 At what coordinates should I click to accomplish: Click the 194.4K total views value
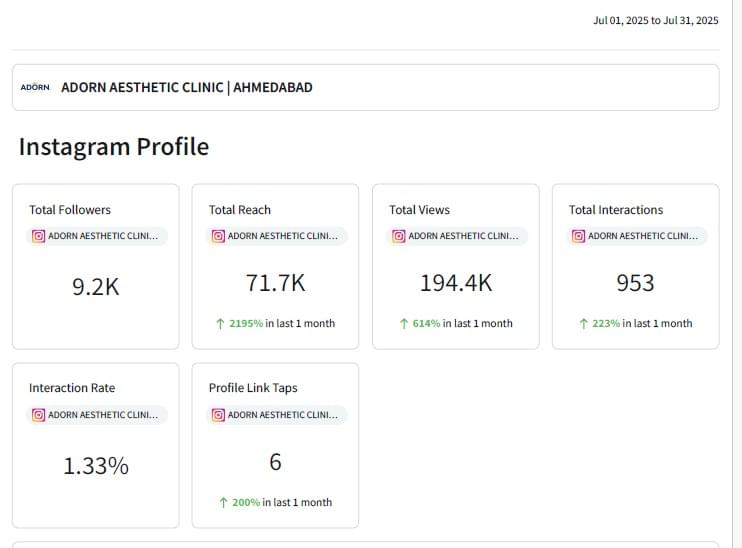point(455,284)
